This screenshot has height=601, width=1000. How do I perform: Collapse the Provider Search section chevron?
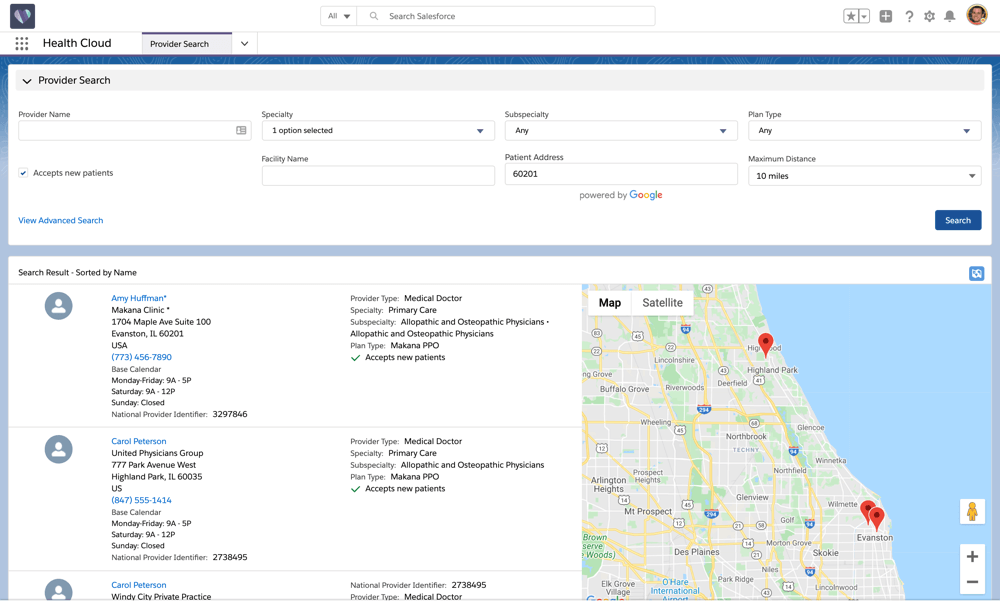[x=27, y=81]
